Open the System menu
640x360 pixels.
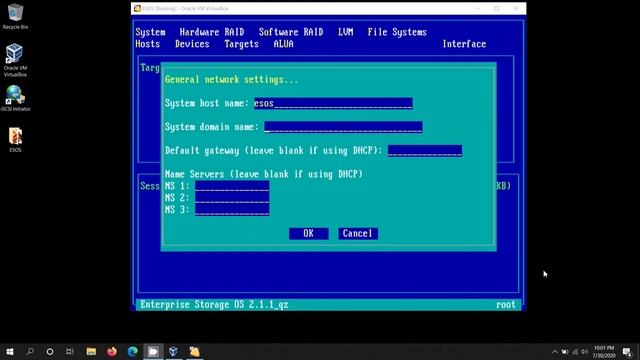coord(151,32)
